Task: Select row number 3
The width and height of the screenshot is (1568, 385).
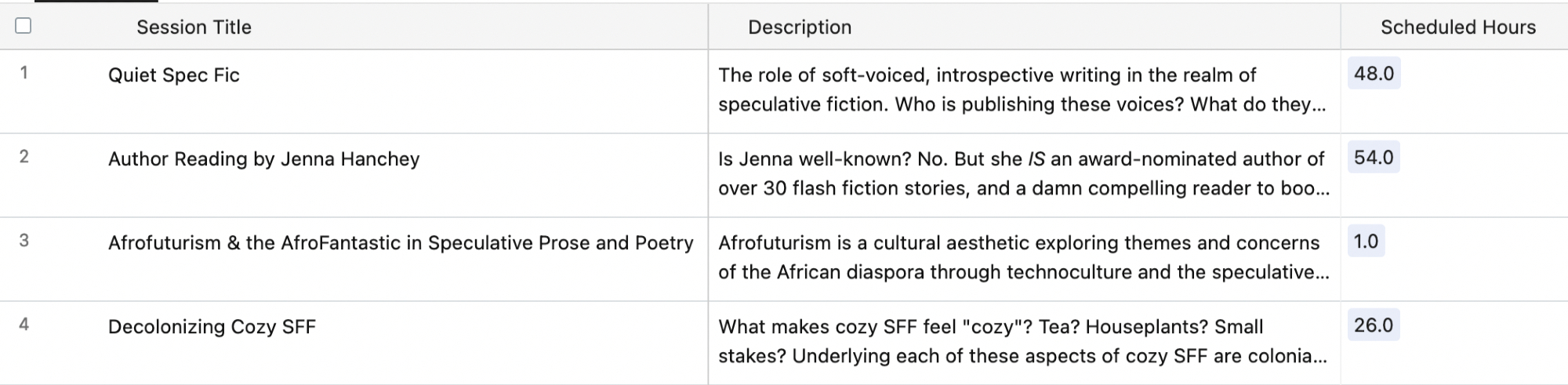Action: click(24, 241)
